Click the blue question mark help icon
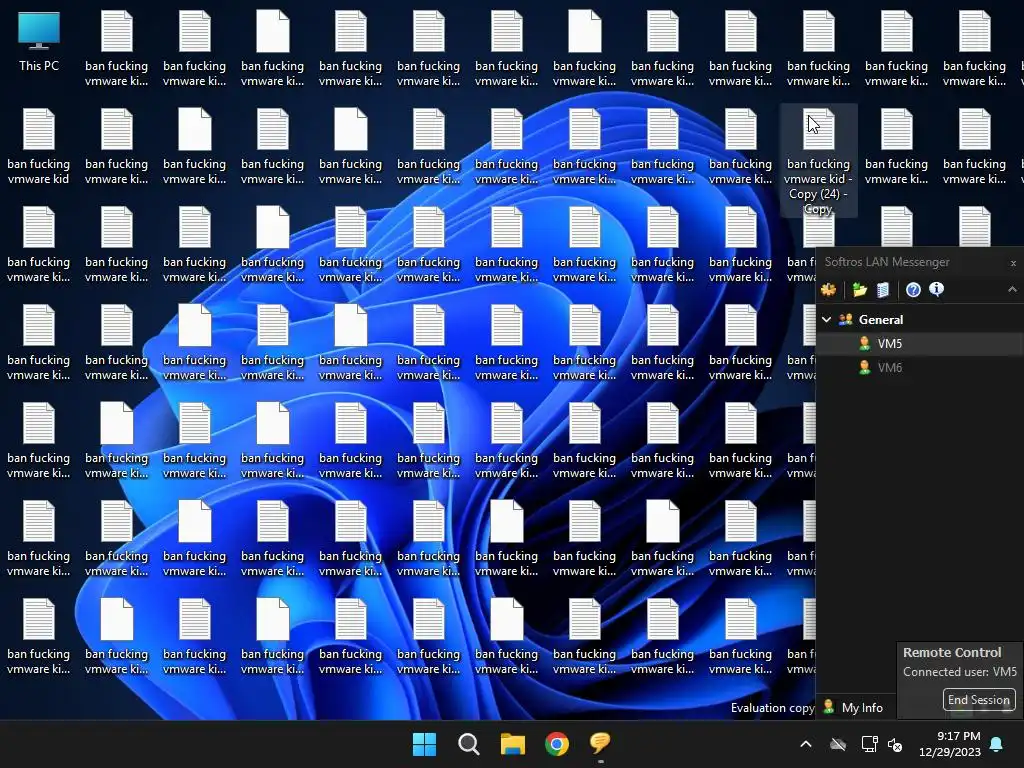1024x768 pixels. click(913, 290)
